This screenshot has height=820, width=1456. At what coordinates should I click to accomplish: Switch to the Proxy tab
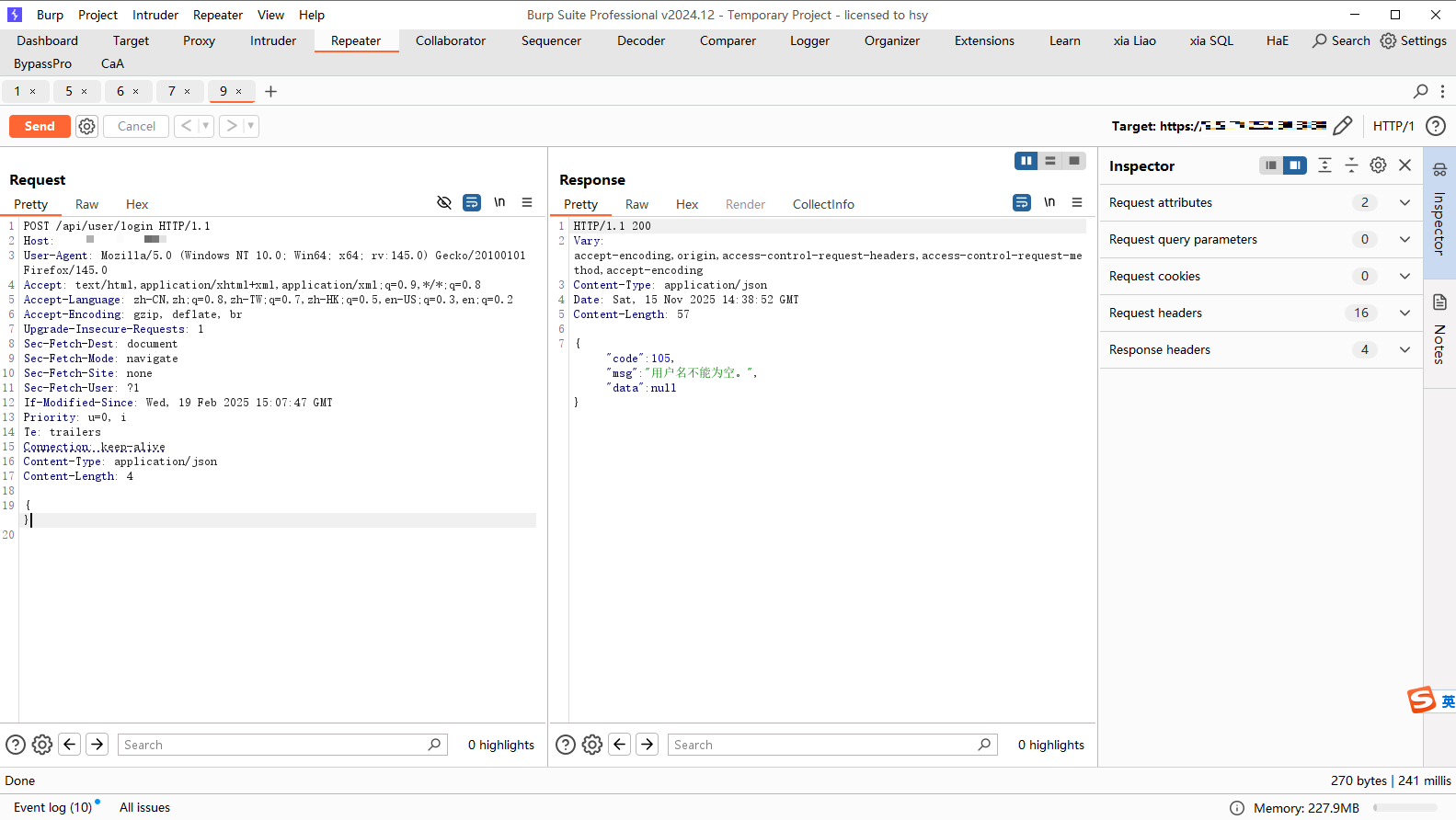[199, 40]
